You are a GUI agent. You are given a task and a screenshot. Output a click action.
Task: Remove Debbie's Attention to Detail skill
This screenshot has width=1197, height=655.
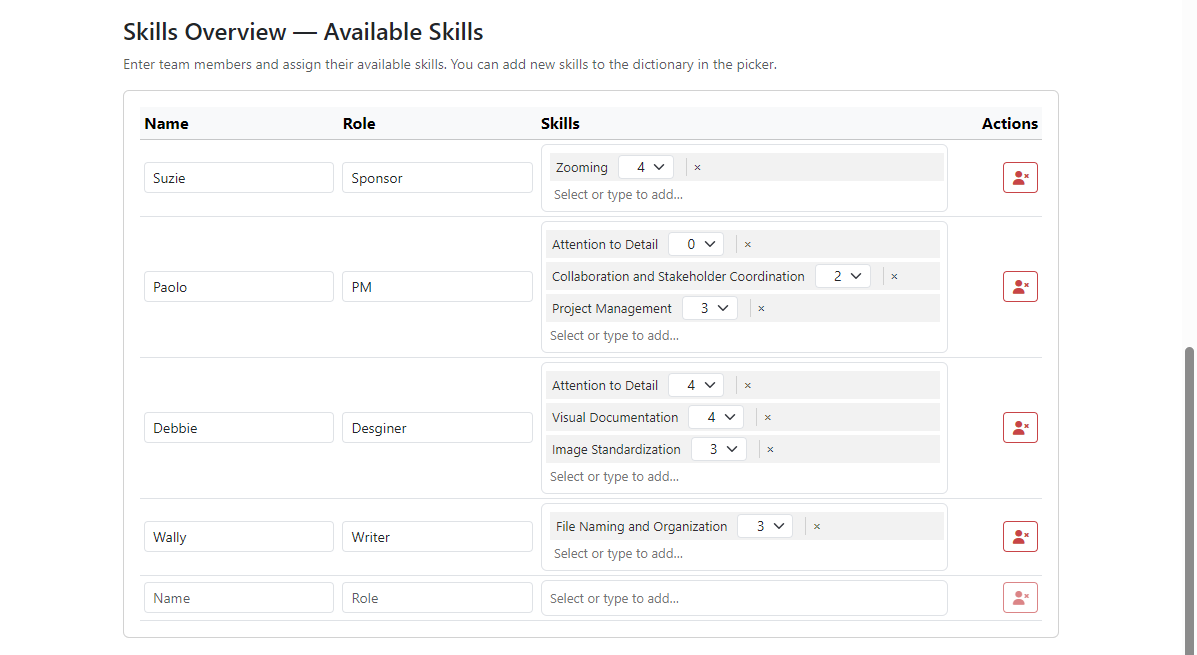point(747,386)
